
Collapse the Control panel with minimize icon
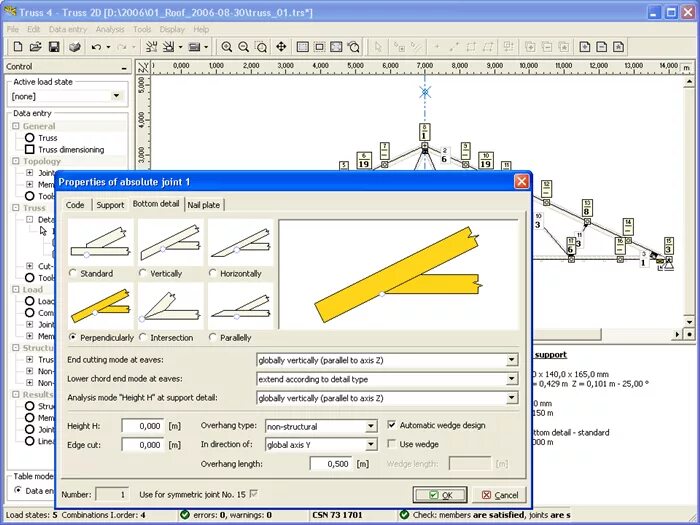[x=124, y=67]
